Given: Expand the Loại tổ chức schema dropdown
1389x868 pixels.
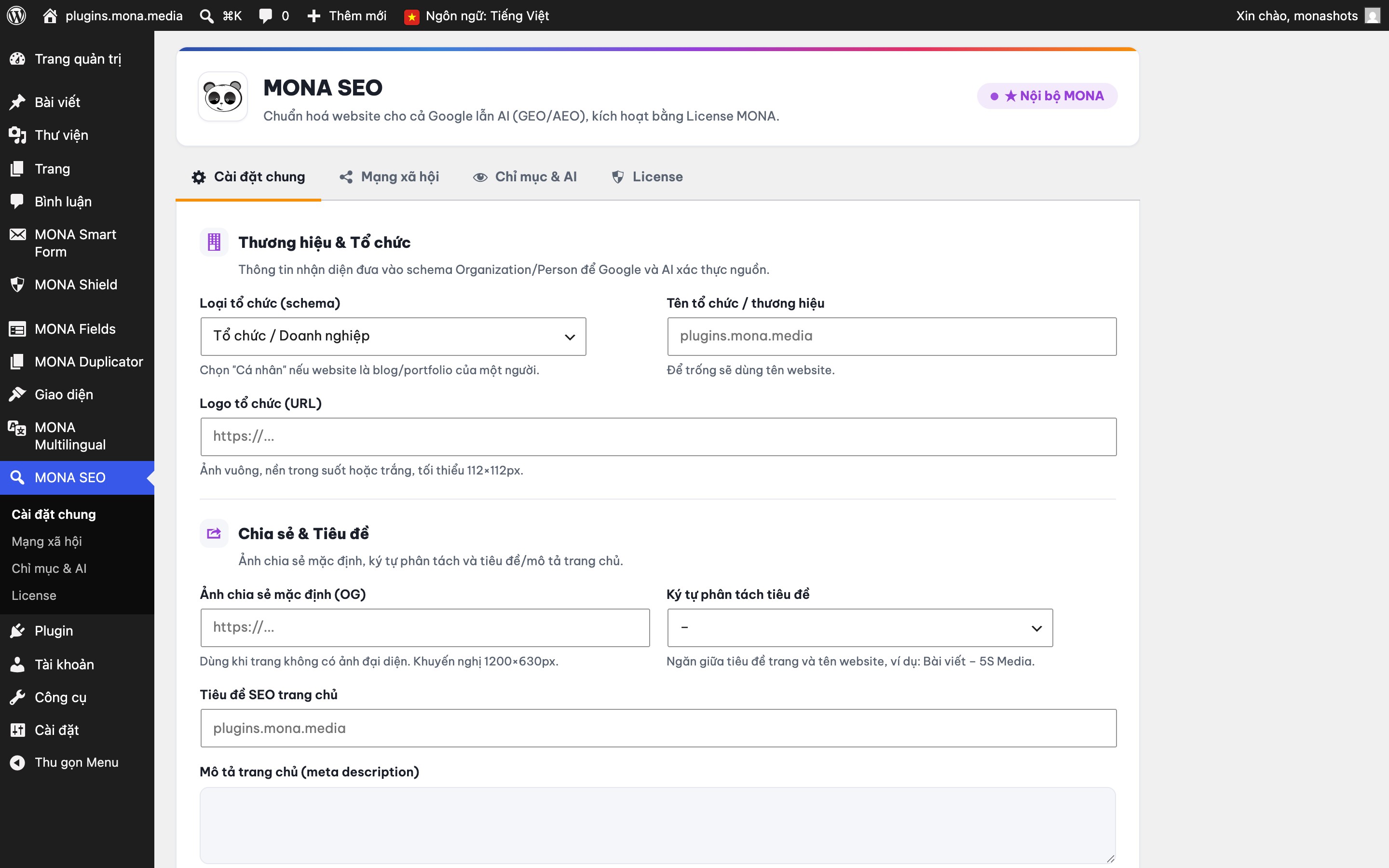Looking at the screenshot, I should [393, 337].
